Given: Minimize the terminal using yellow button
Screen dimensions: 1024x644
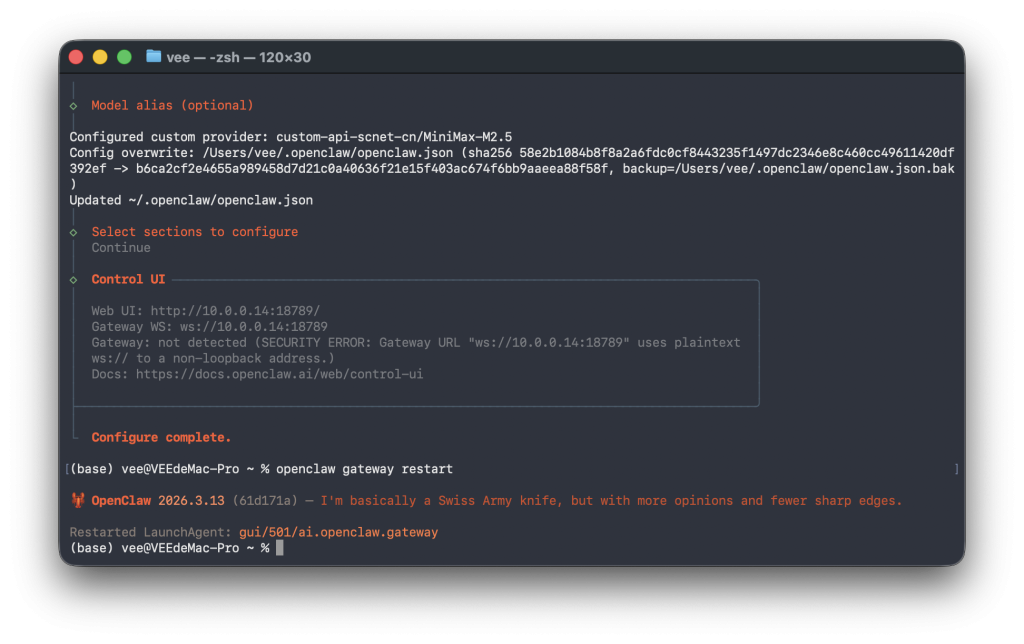Looking at the screenshot, I should coord(100,57).
